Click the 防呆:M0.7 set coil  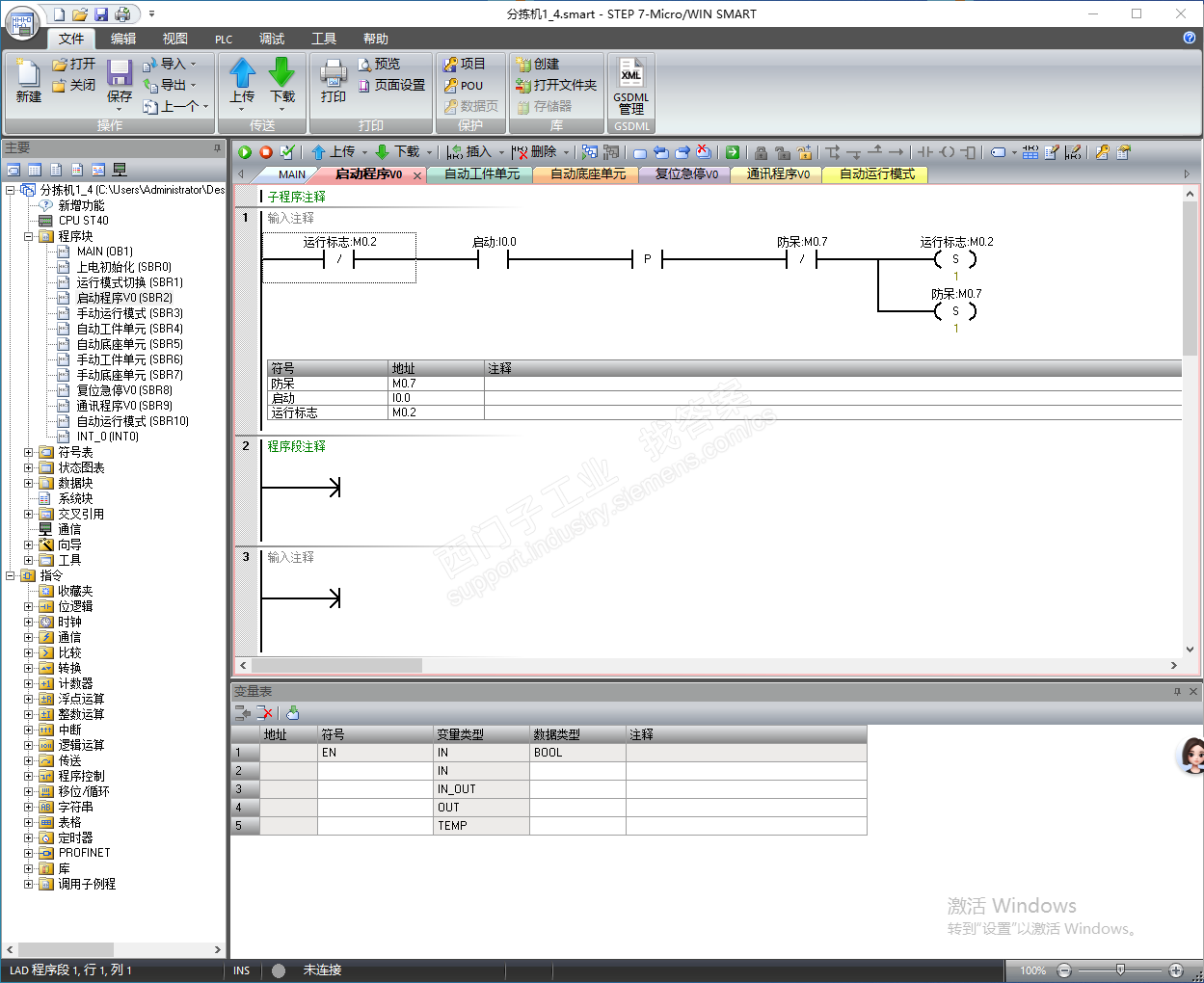tap(955, 310)
